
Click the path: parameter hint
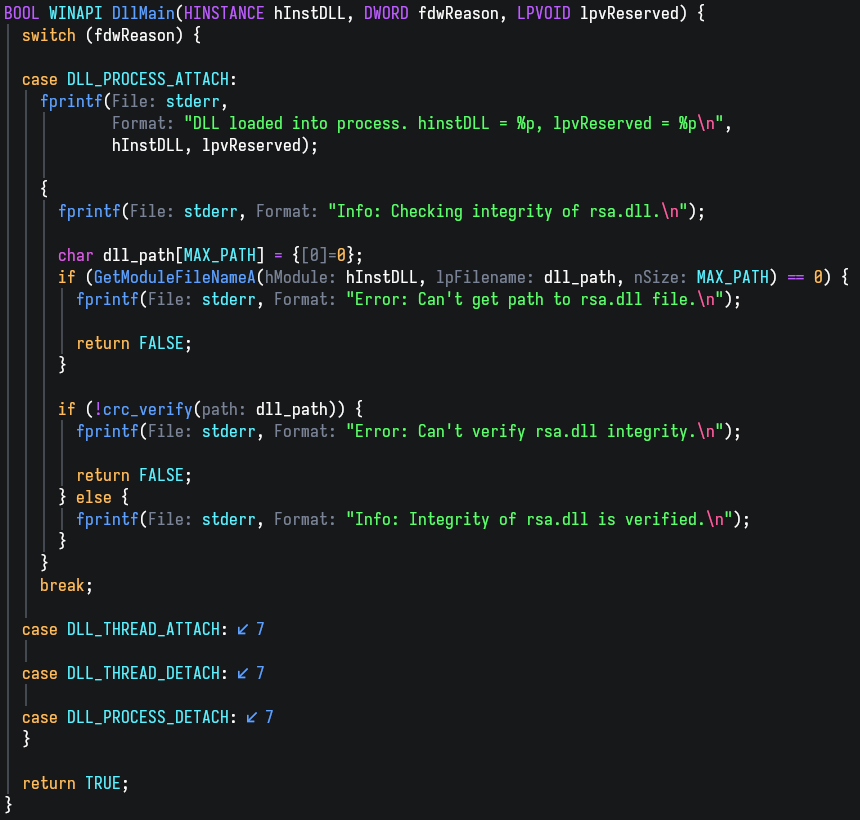click(x=224, y=409)
